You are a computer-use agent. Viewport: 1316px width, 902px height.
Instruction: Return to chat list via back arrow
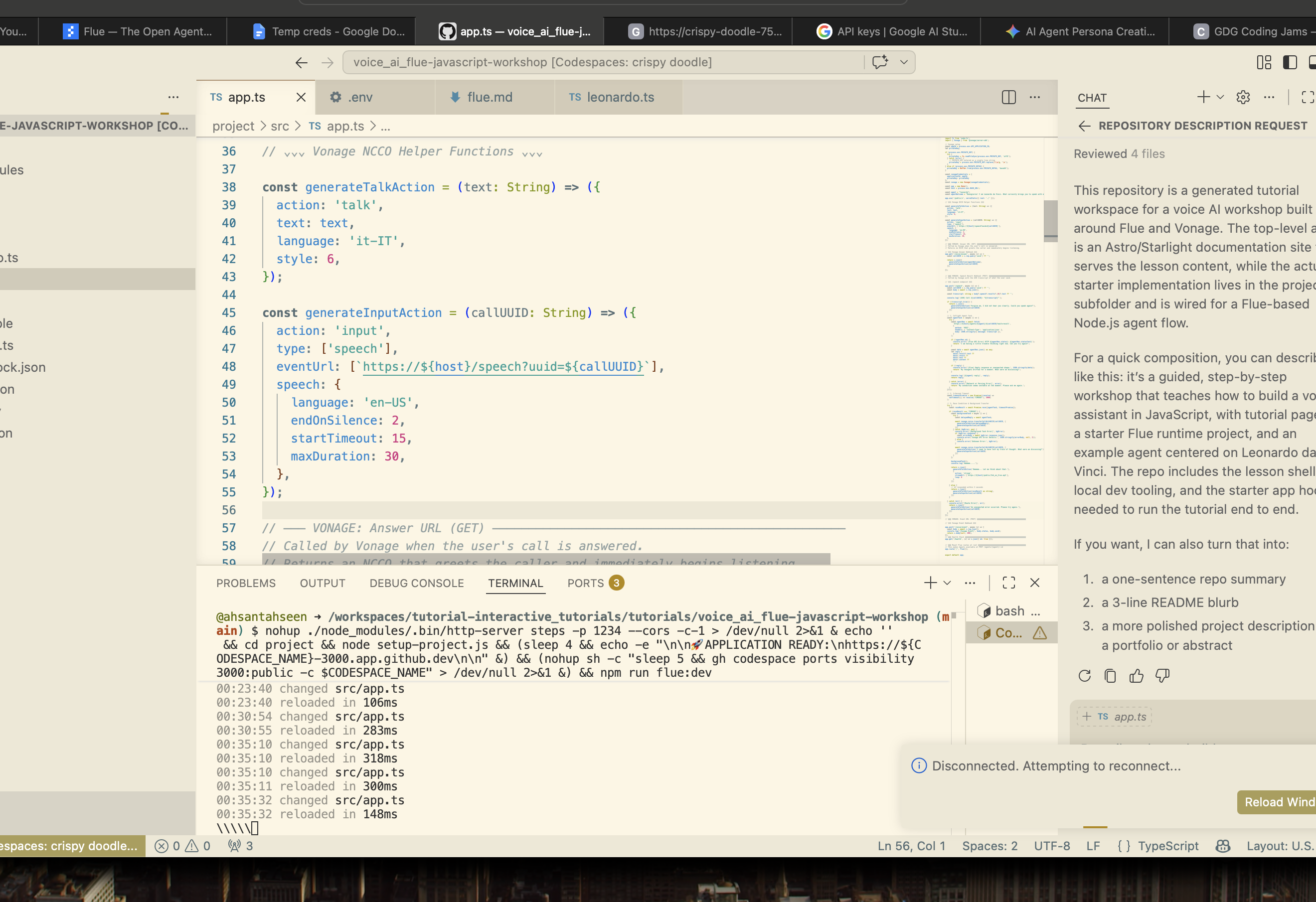[x=1084, y=126]
